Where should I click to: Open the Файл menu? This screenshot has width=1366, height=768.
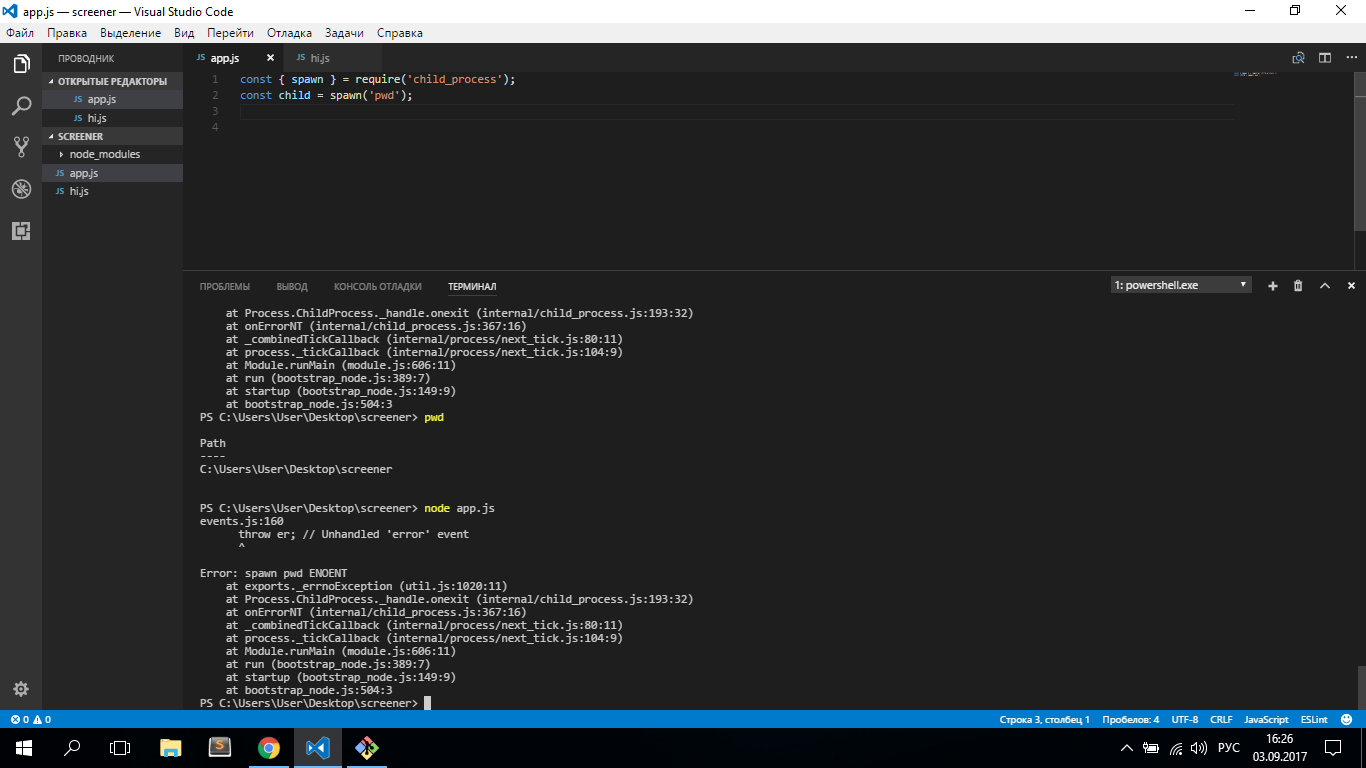[20, 33]
